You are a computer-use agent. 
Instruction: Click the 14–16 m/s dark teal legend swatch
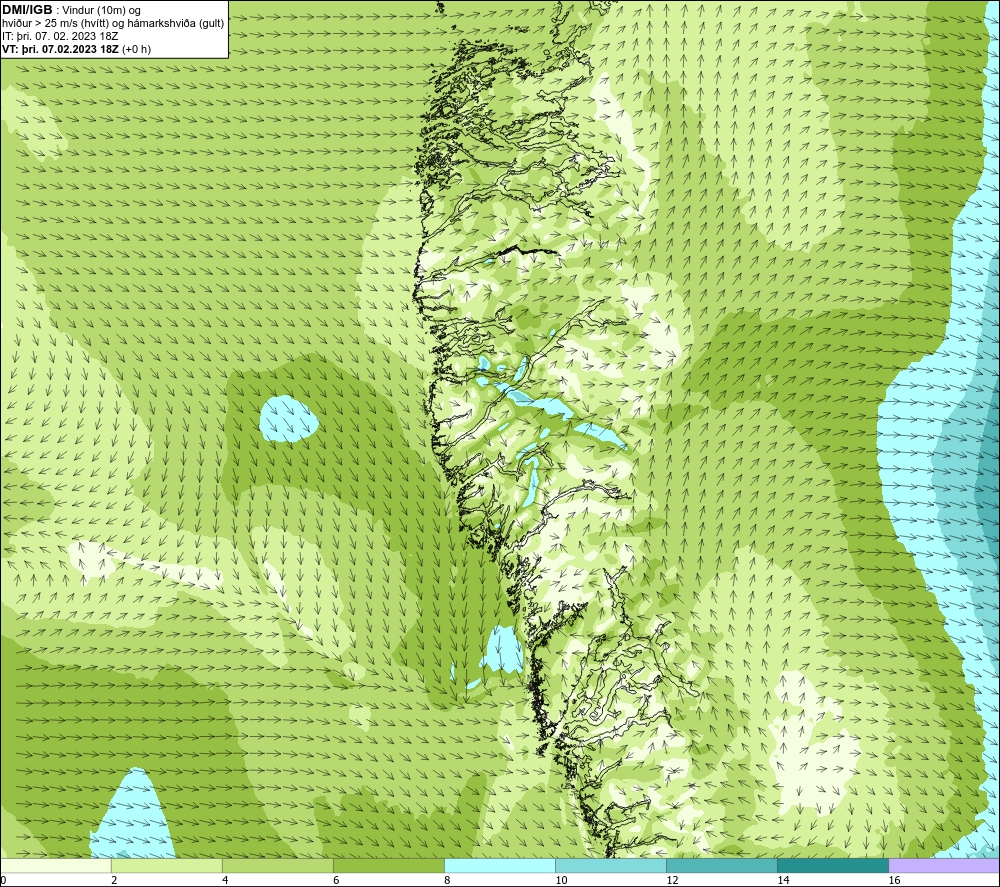tap(832, 865)
